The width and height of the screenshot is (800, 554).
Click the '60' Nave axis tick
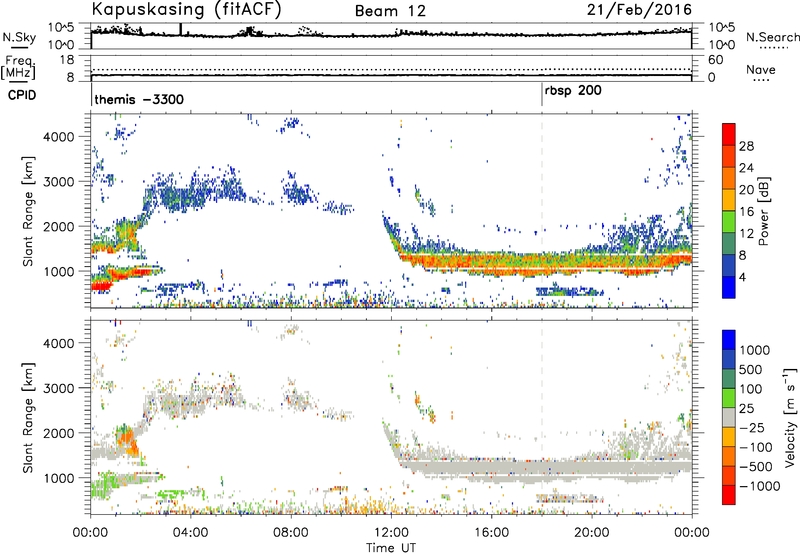click(715, 60)
